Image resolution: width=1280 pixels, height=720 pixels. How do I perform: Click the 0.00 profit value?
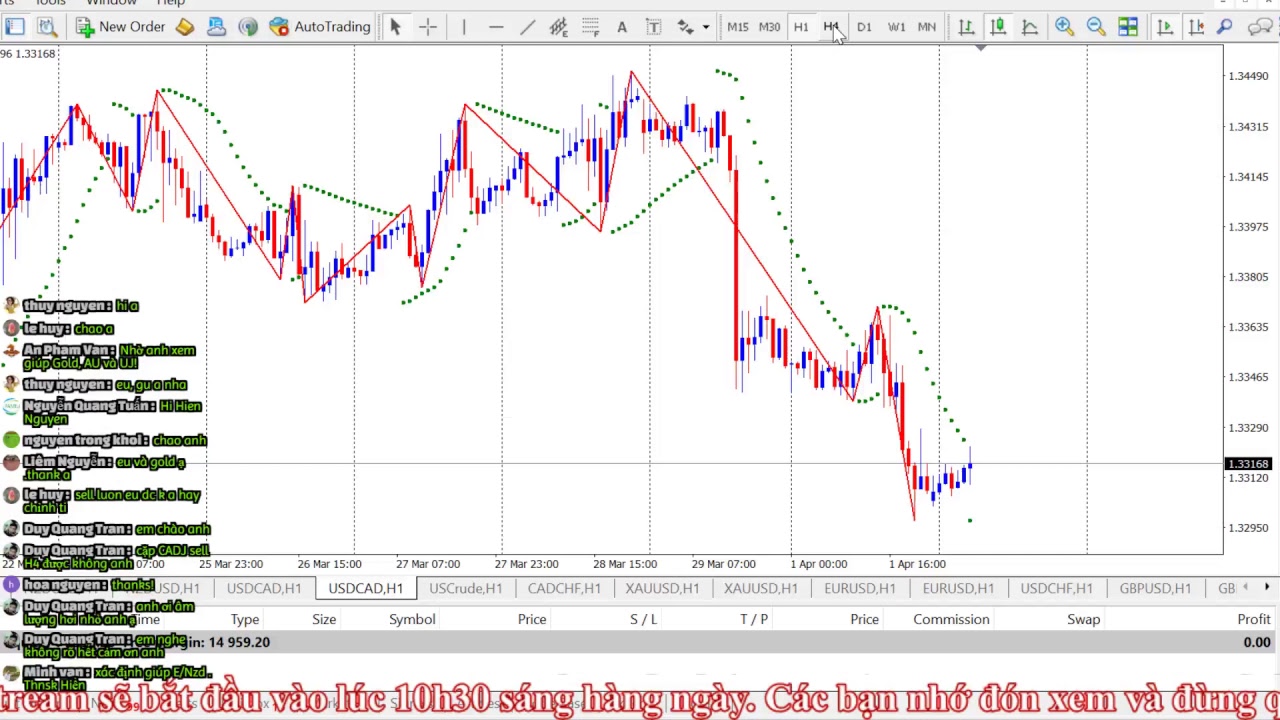pyautogui.click(x=1257, y=642)
